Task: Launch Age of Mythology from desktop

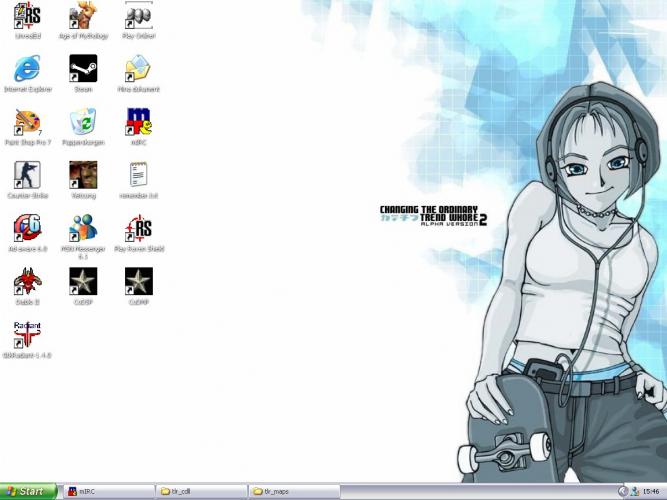Action: click(x=83, y=16)
